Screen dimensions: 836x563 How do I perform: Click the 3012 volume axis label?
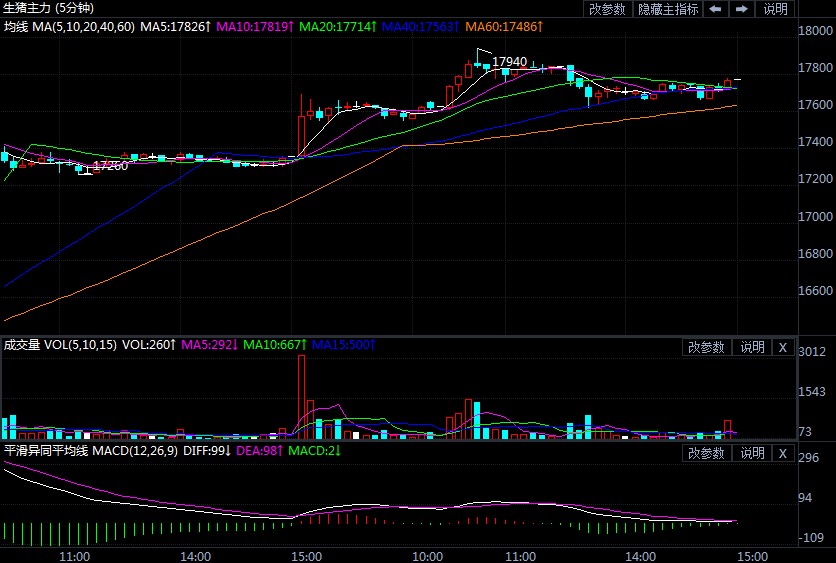pos(812,351)
